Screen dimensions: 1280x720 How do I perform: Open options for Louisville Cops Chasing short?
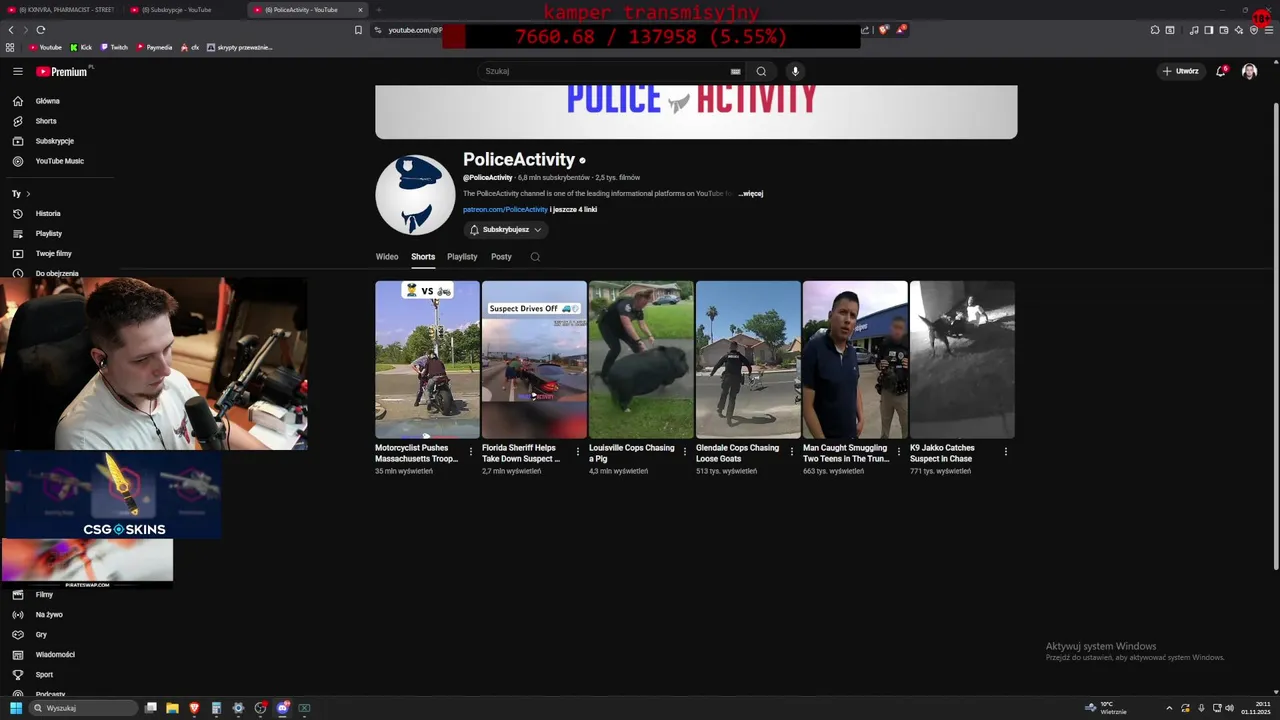coord(685,452)
